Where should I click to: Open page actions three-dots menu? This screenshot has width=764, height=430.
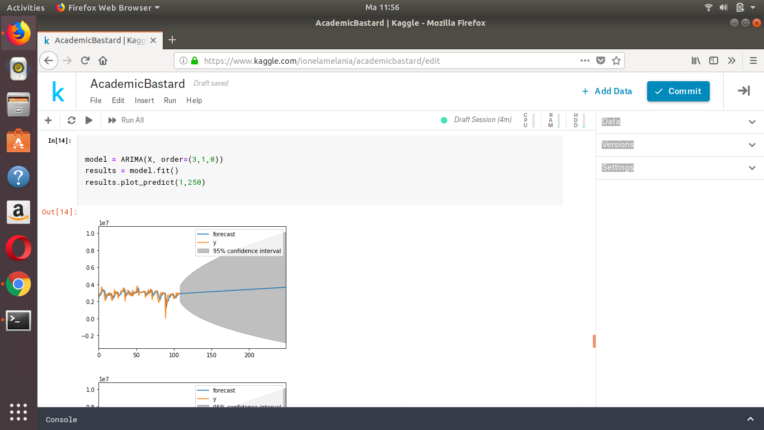pyautogui.click(x=585, y=60)
